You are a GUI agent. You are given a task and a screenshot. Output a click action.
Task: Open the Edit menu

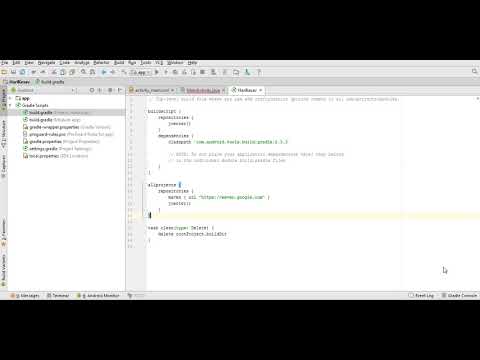16,63
